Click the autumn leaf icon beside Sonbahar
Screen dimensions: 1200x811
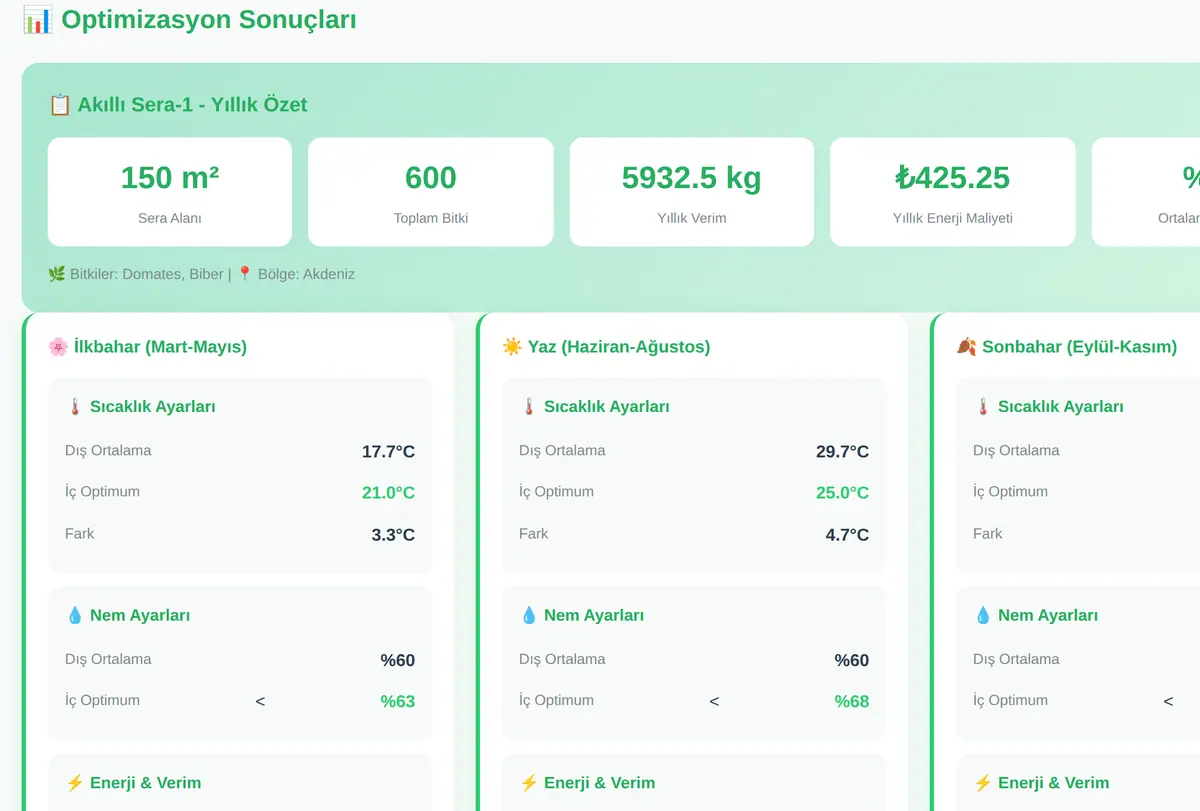(x=966, y=347)
